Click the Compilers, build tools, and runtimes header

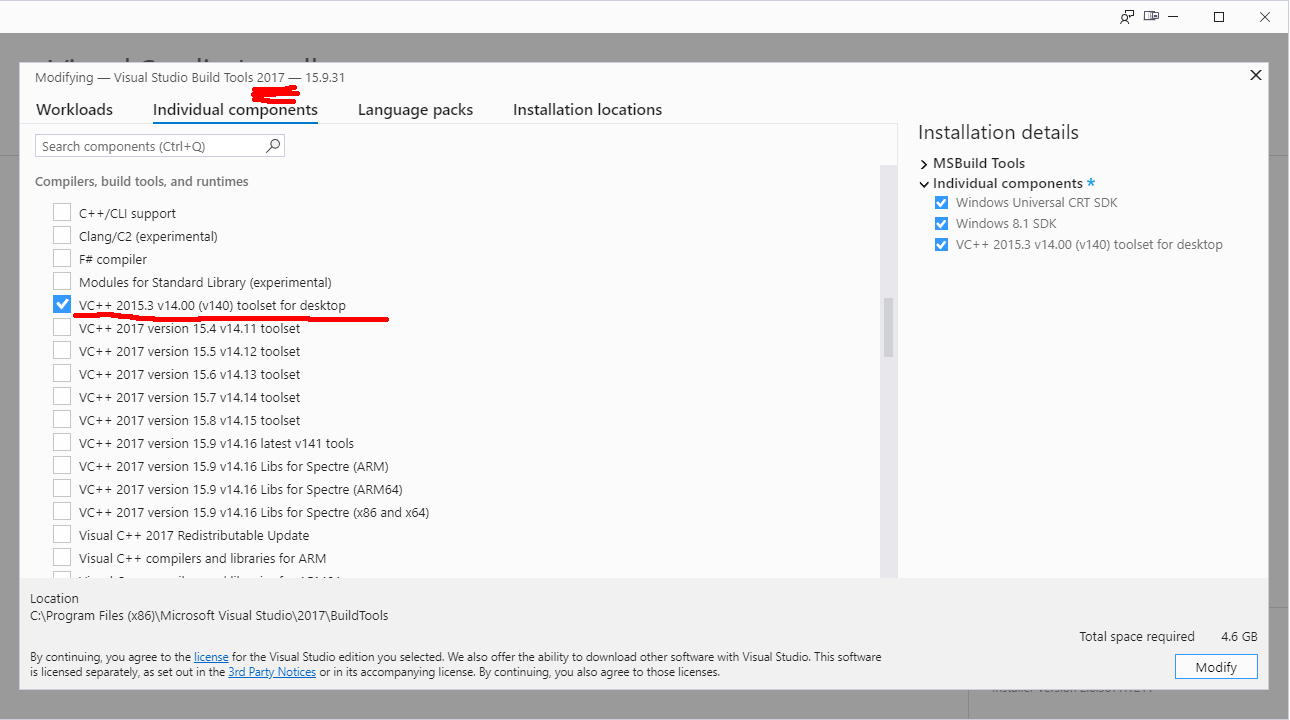(x=142, y=182)
